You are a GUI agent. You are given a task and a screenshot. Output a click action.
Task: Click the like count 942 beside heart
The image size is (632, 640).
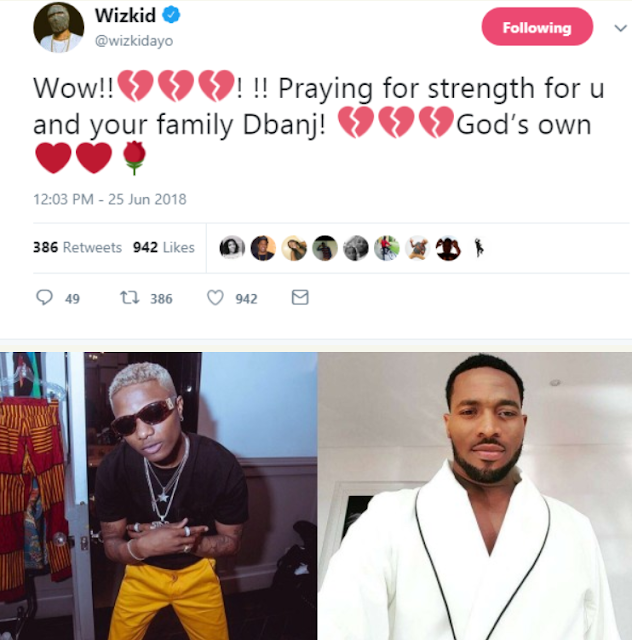pyautogui.click(x=246, y=299)
